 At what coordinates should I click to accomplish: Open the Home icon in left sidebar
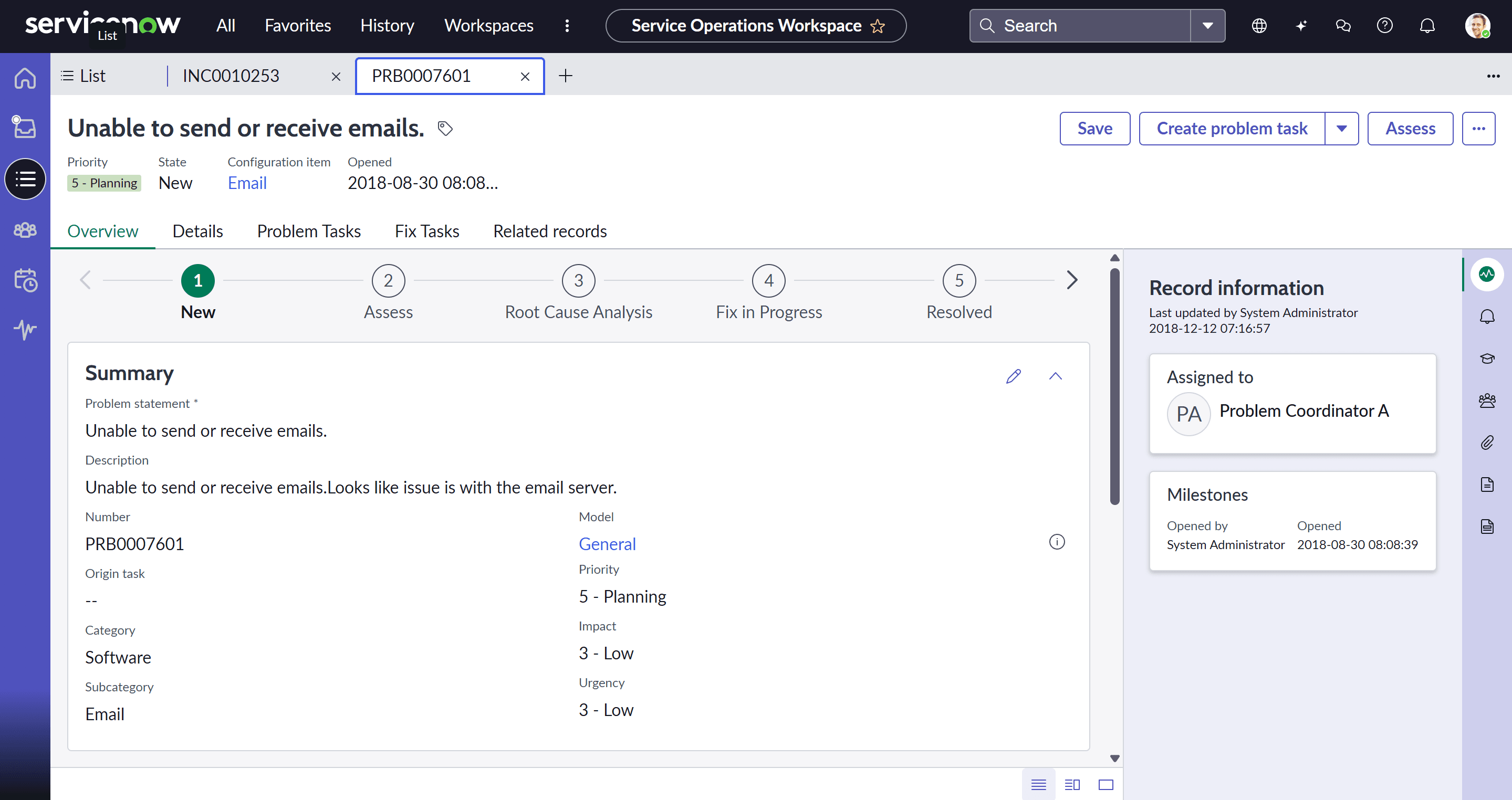coord(25,78)
